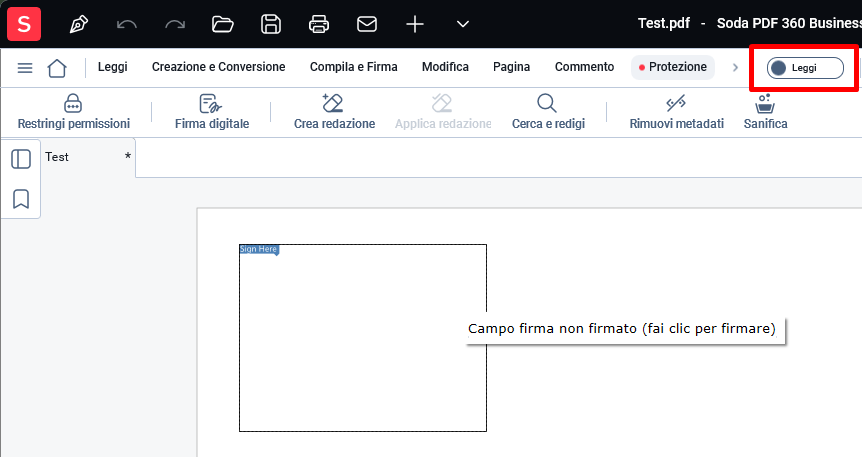
Task: Expand the quick access toolbar chevron
Action: pyautogui.click(x=463, y=24)
